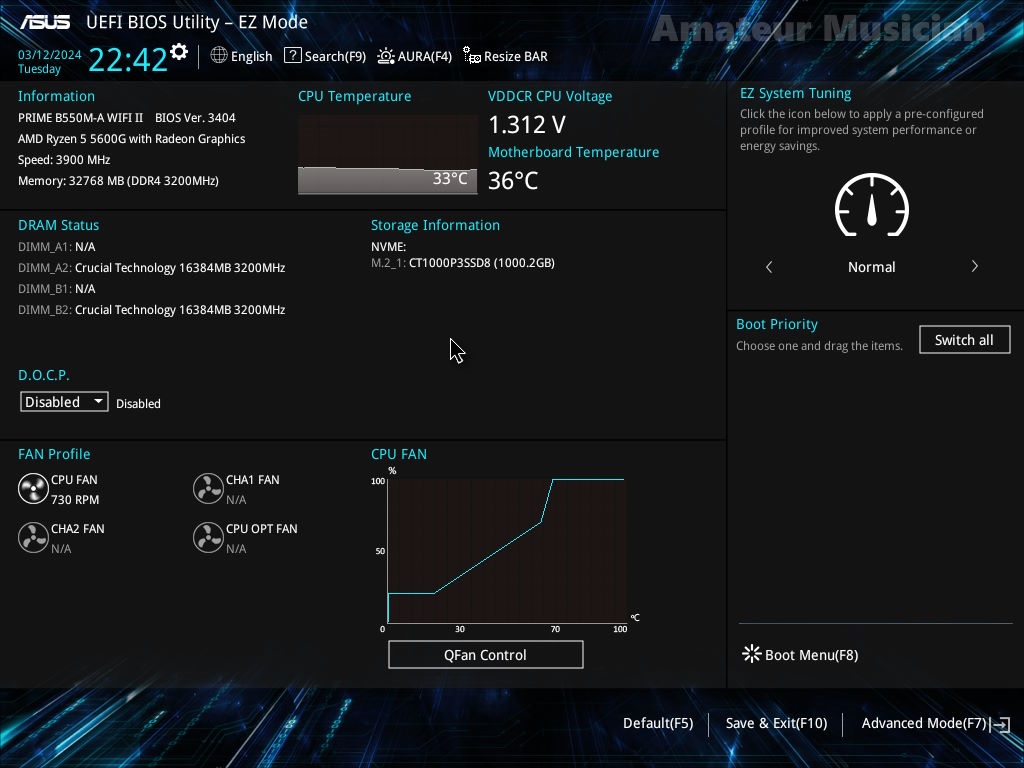Click Save & Exit(F10)

776,723
